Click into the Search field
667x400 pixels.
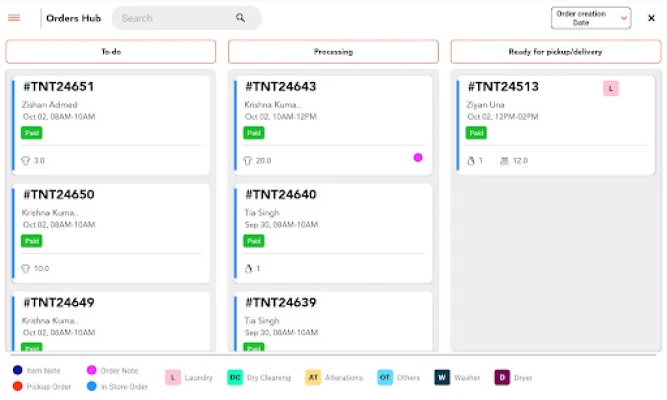point(175,18)
